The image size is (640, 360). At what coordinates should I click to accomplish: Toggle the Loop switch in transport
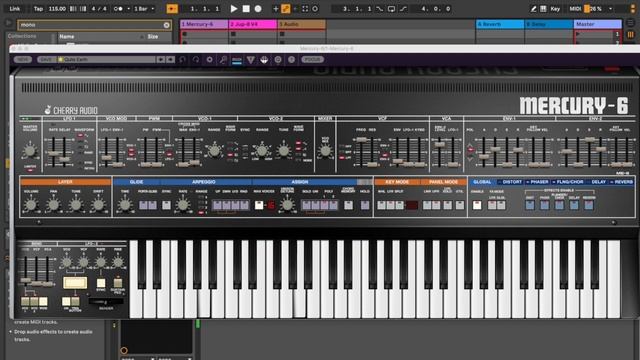click(391, 9)
